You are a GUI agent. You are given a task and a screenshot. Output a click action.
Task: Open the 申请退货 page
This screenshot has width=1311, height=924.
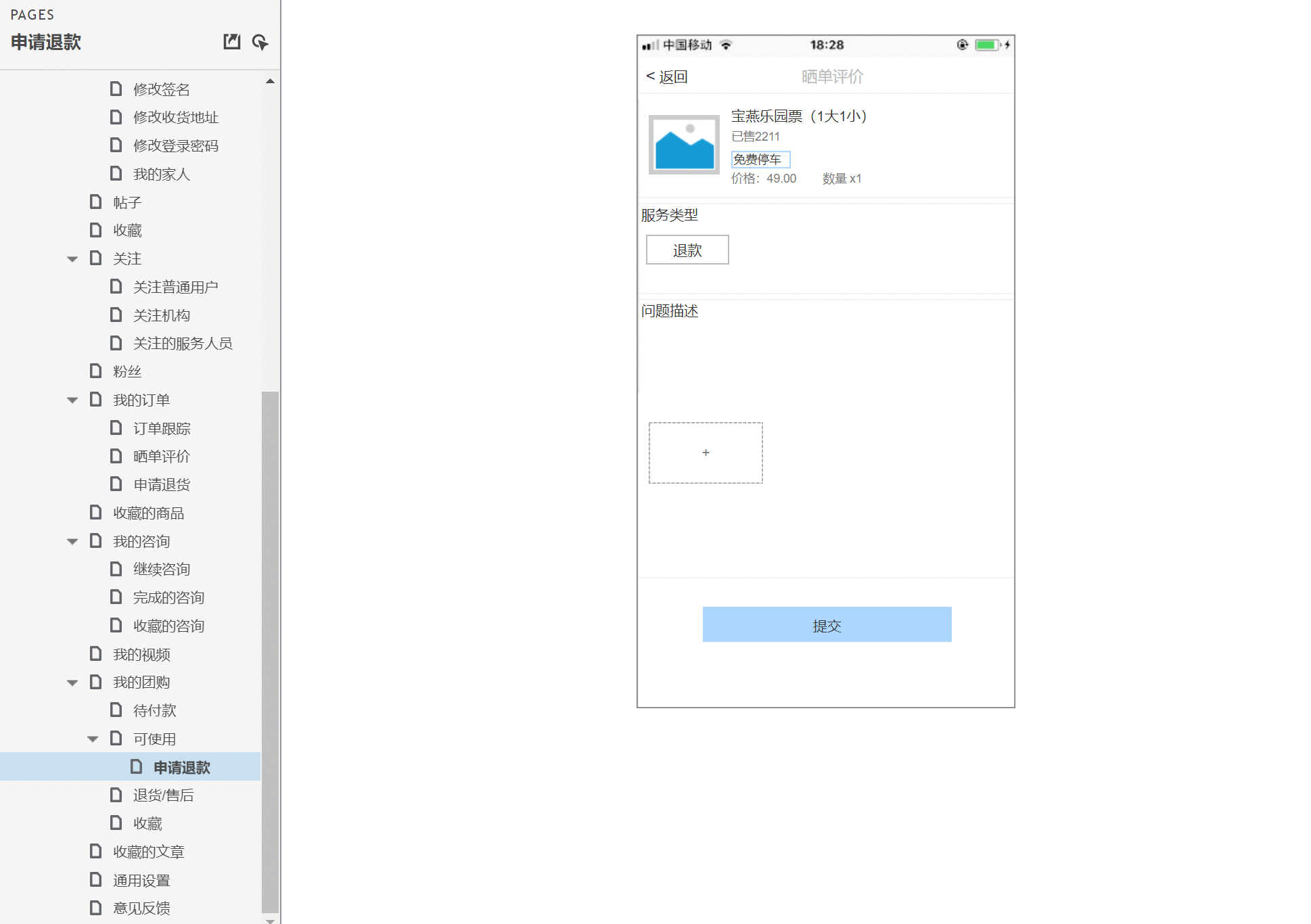pos(162,484)
